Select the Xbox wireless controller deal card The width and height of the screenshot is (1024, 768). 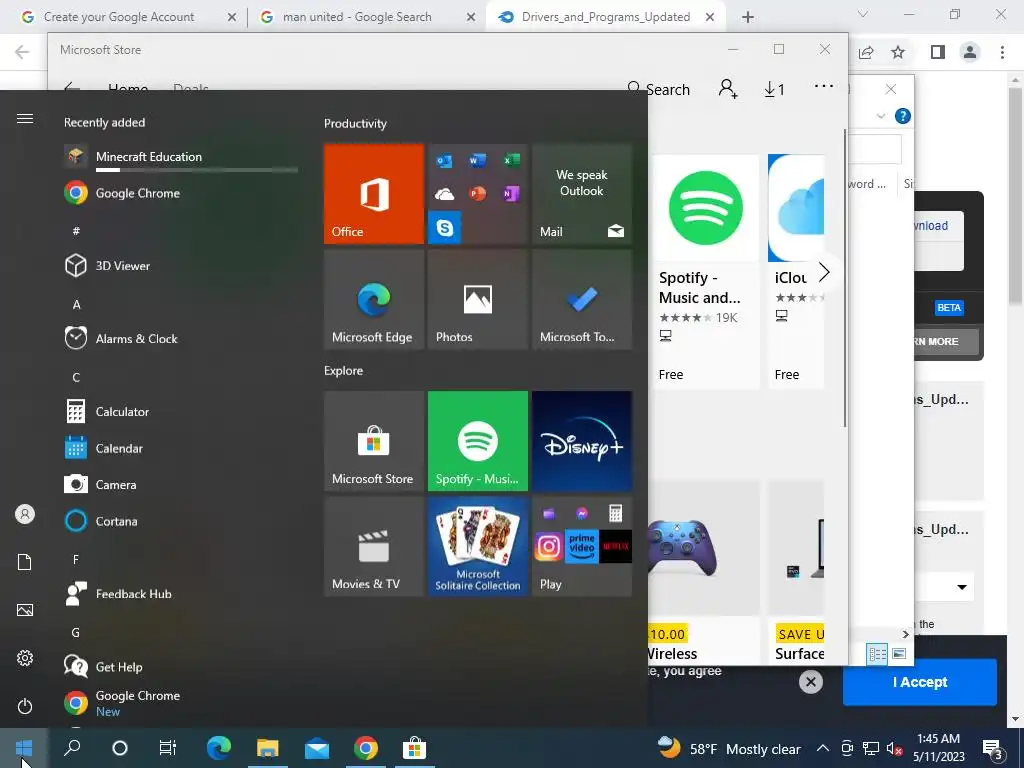coord(704,573)
